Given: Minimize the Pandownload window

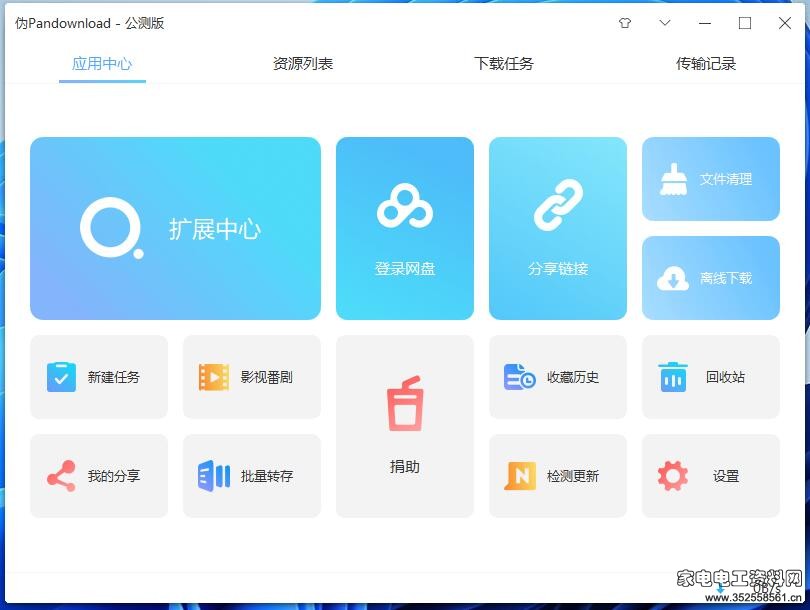Looking at the screenshot, I should point(705,23).
